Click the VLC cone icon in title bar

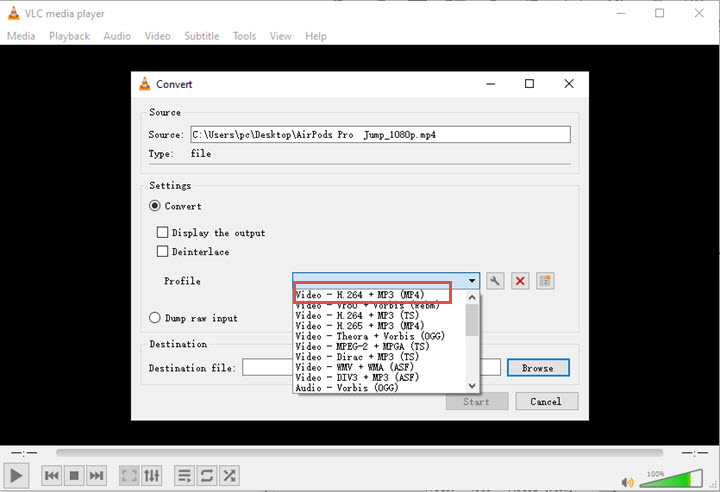14,13
